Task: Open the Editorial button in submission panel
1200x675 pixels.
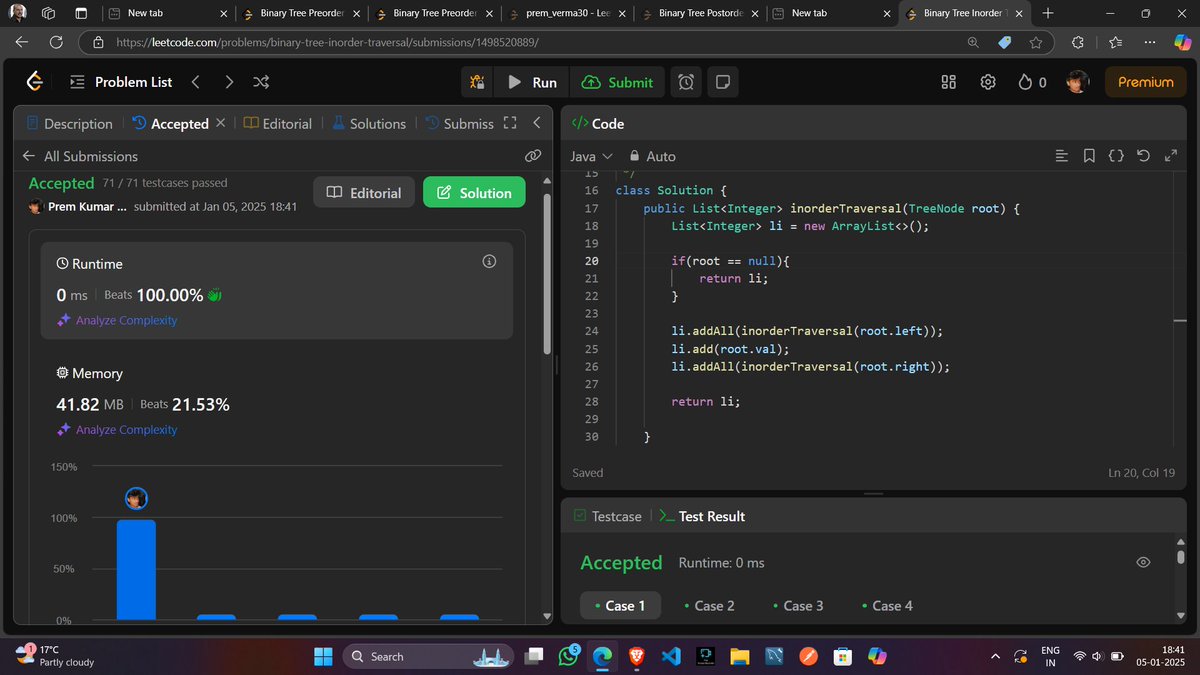Action: (x=364, y=192)
